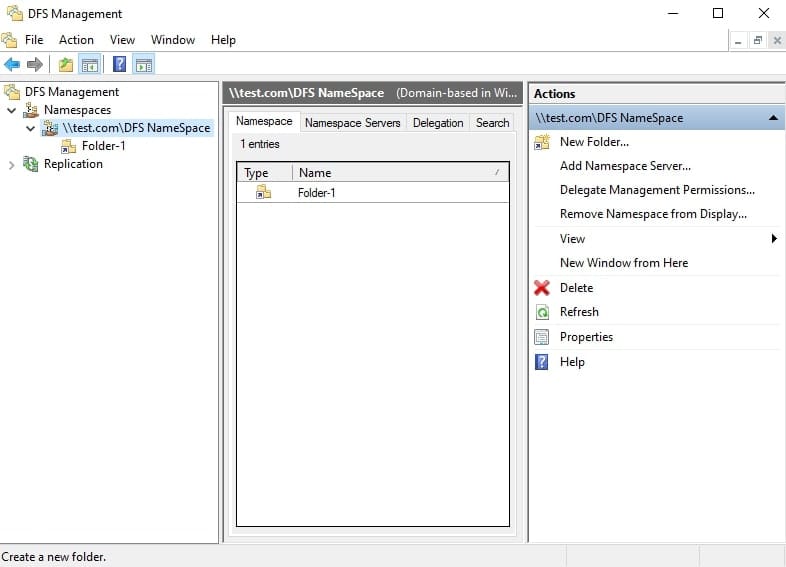Click the MMC icon beside File menu
Image resolution: width=786 pixels, height=567 pixels.
[x=10, y=40]
